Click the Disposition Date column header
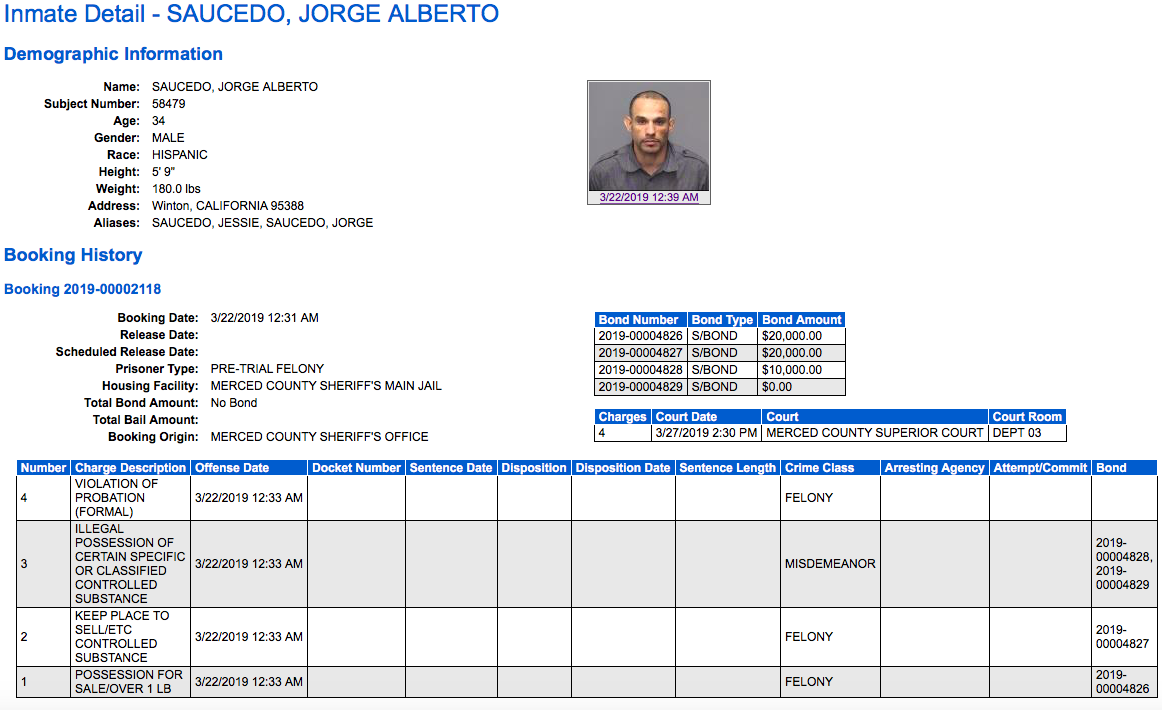1162x710 pixels. 623,468
